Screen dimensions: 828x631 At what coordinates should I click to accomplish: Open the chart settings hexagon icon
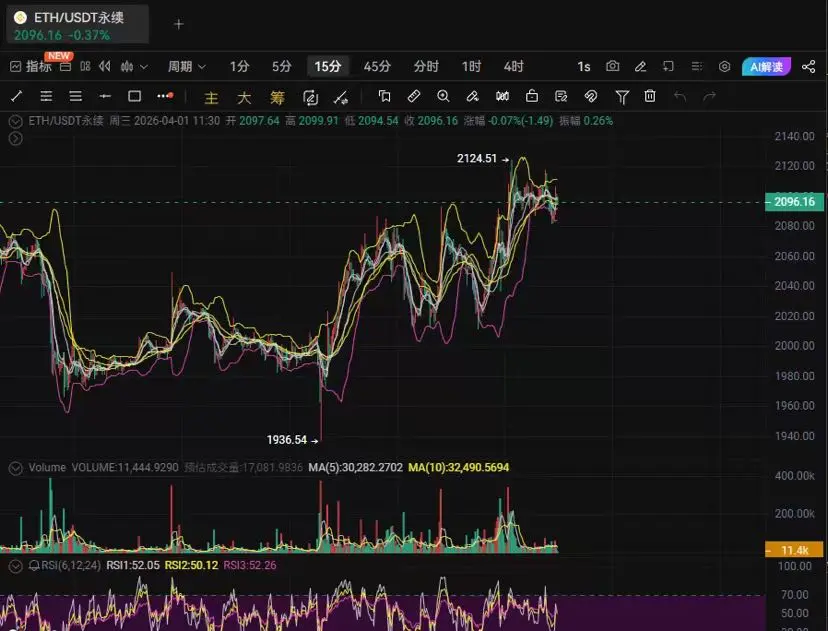724,66
